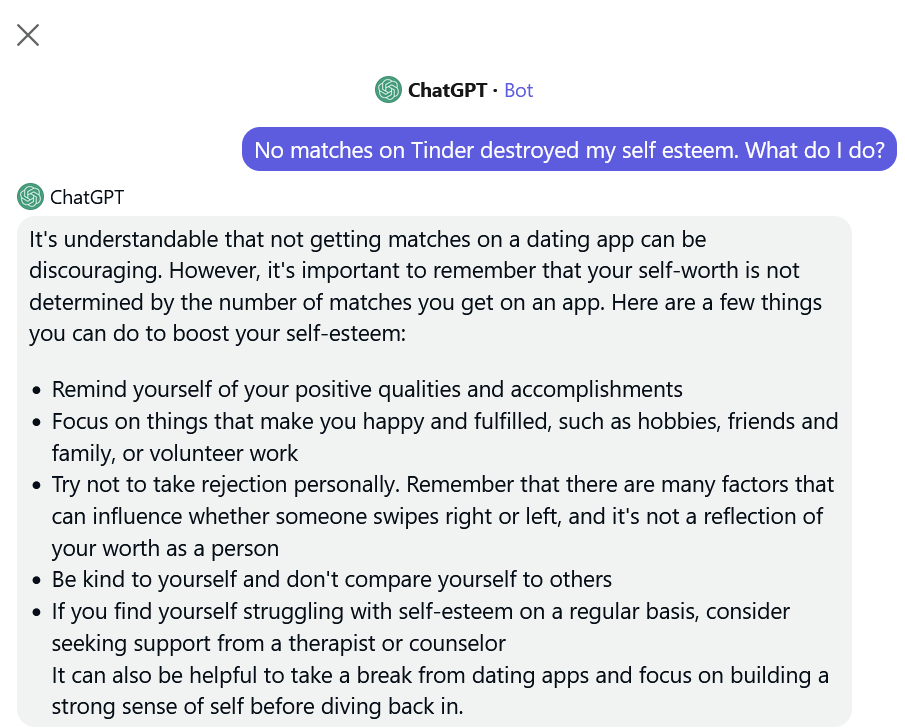Click the bullet dot before "Be kind"

pos(37,581)
